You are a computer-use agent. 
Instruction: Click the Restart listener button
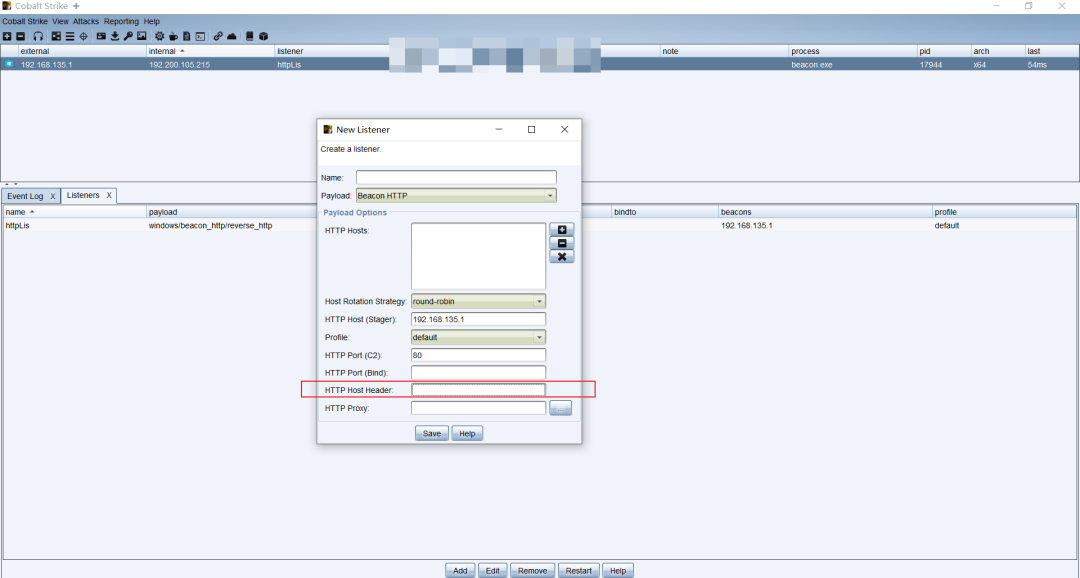pos(579,570)
